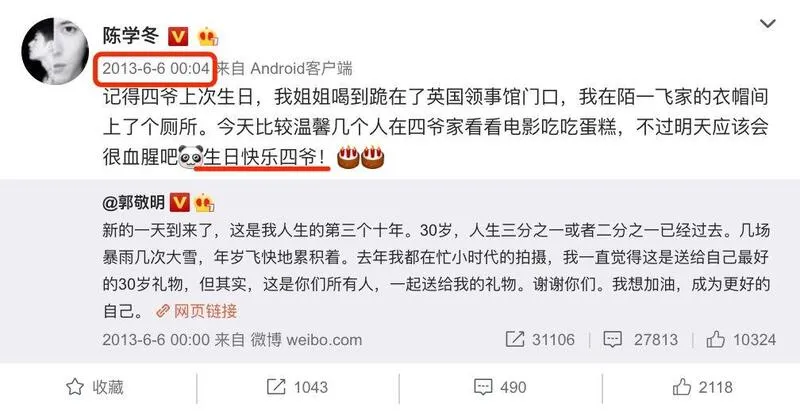Open quoted post's repost count 31106
The height and width of the screenshot is (411, 800).
coord(540,340)
